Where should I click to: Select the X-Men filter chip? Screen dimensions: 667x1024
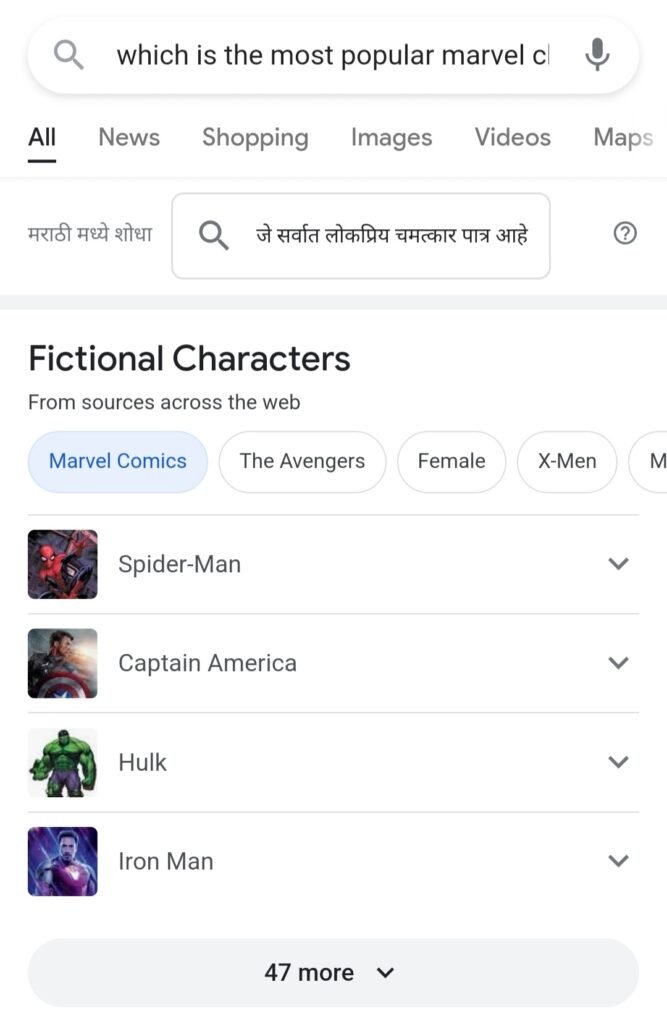tap(567, 461)
